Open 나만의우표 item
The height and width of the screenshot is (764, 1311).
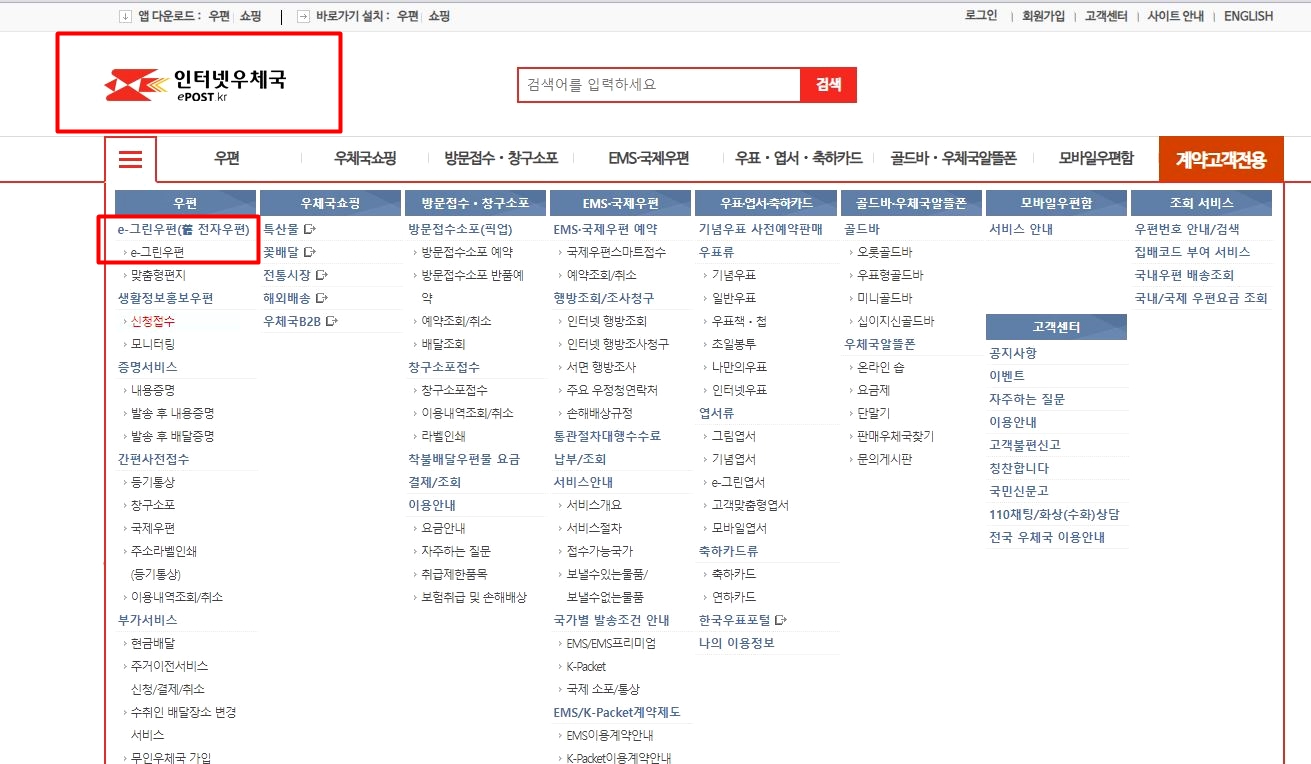[x=739, y=367]
